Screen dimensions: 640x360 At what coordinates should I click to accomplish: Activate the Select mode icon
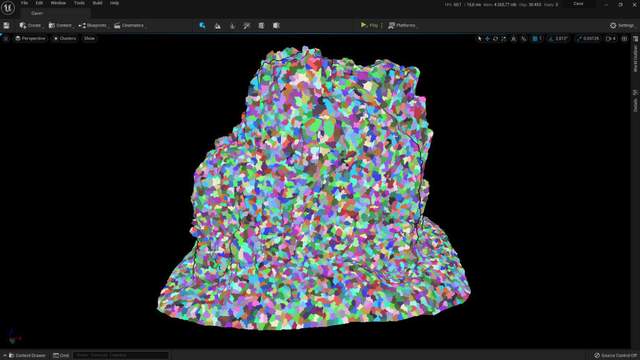click(x=202, y=25)
